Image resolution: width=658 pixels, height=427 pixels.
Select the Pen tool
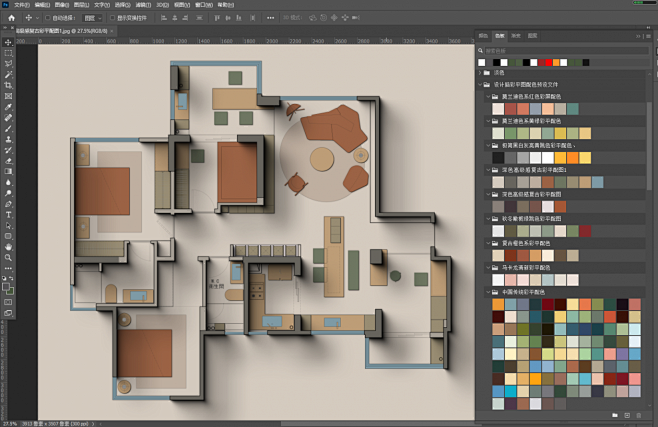8,204
